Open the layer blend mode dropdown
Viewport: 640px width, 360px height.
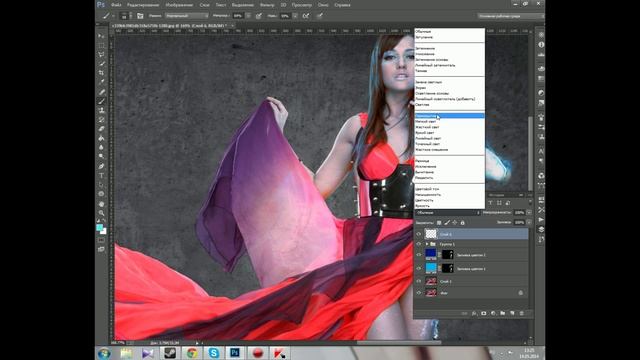(x=448, y=213)
